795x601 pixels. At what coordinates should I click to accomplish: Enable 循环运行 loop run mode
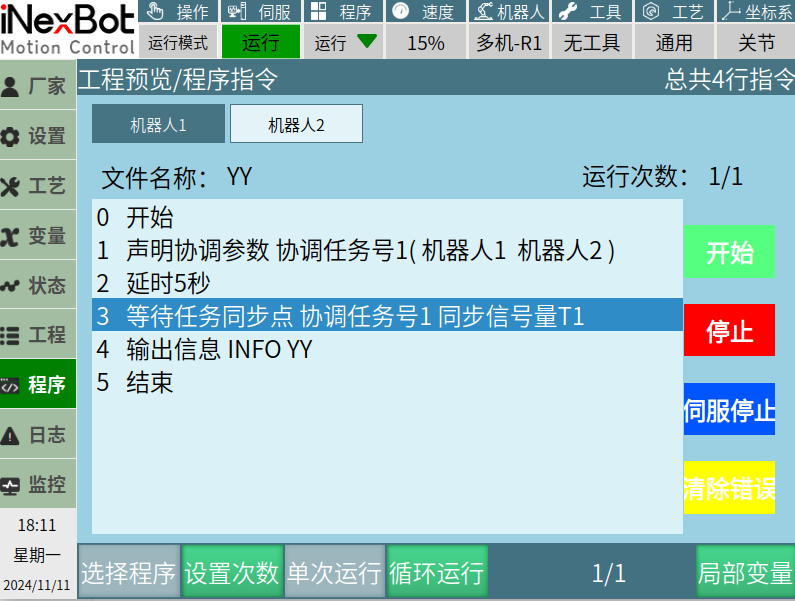pos(437,573)
